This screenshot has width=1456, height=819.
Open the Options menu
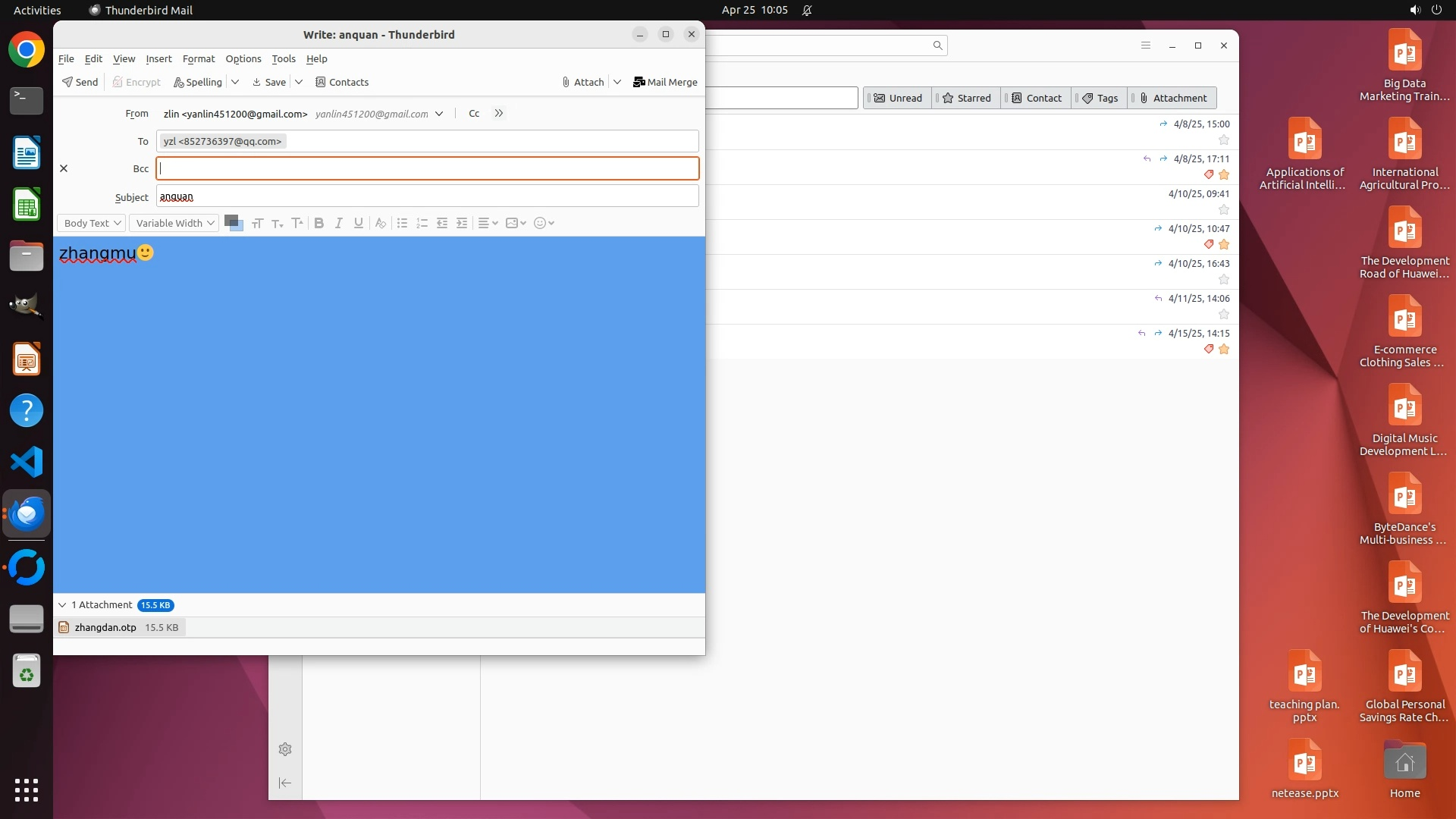tap(243, 58)
